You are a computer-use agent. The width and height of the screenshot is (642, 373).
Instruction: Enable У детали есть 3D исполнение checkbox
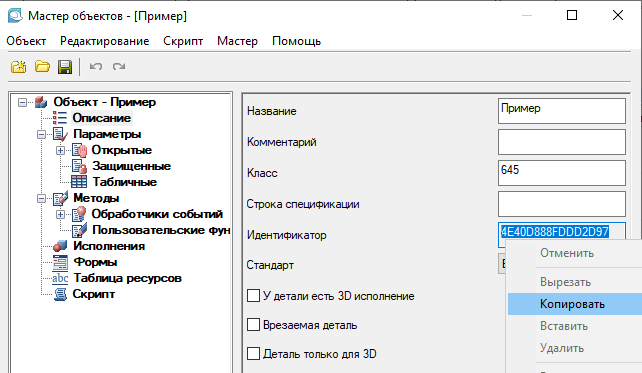click(253, 296)
